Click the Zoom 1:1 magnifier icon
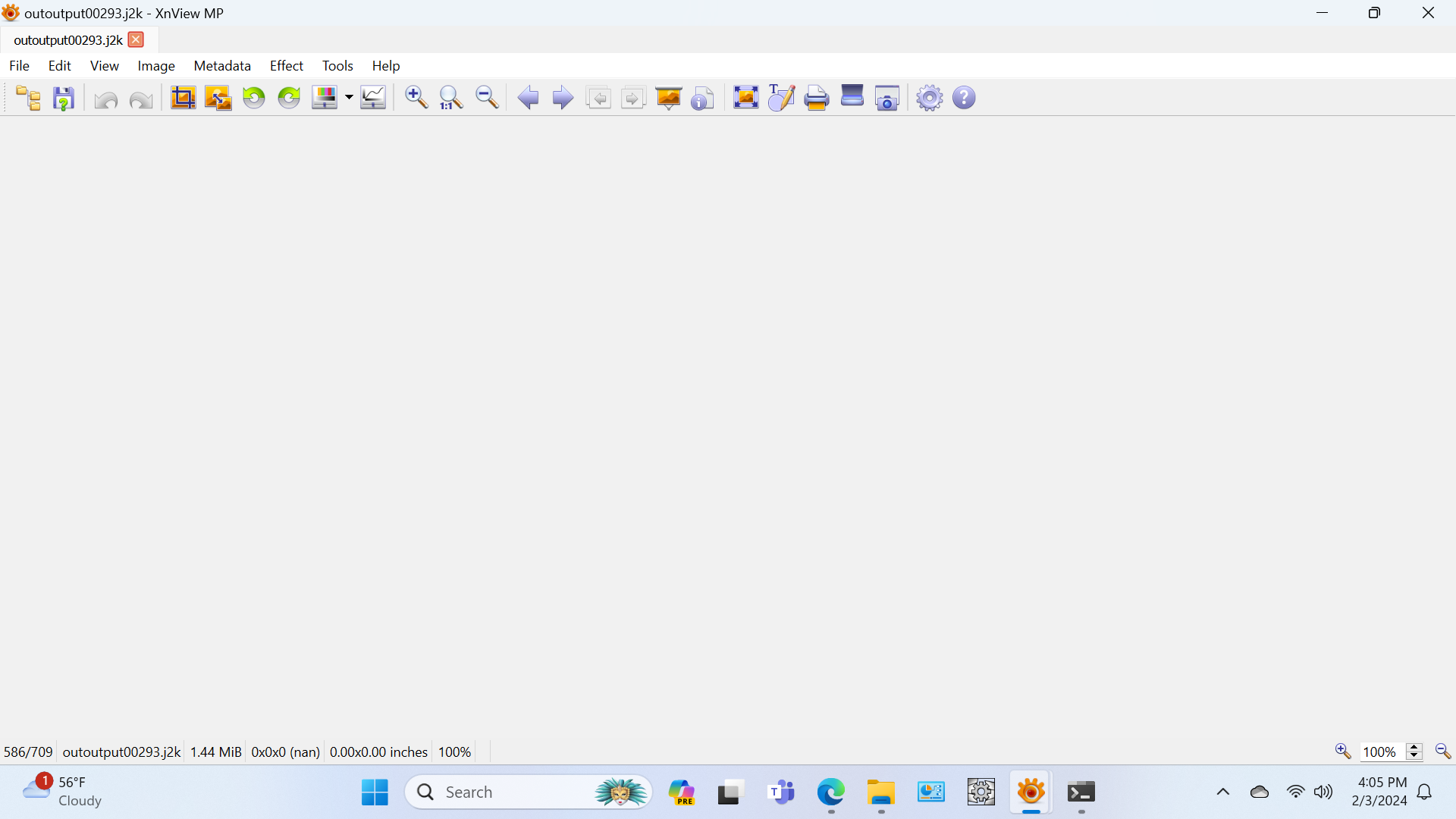 pyautogui.click(x=451, y=98)
